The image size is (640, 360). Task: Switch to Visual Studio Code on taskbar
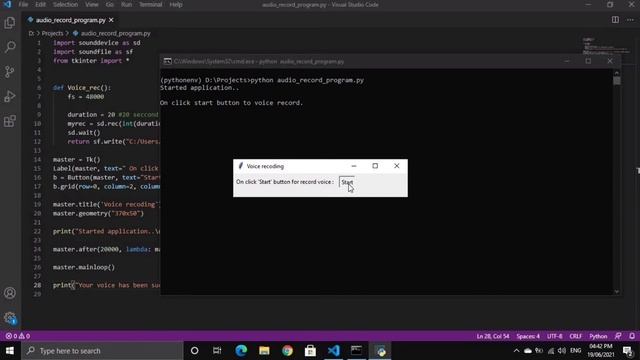pos(333,351)
